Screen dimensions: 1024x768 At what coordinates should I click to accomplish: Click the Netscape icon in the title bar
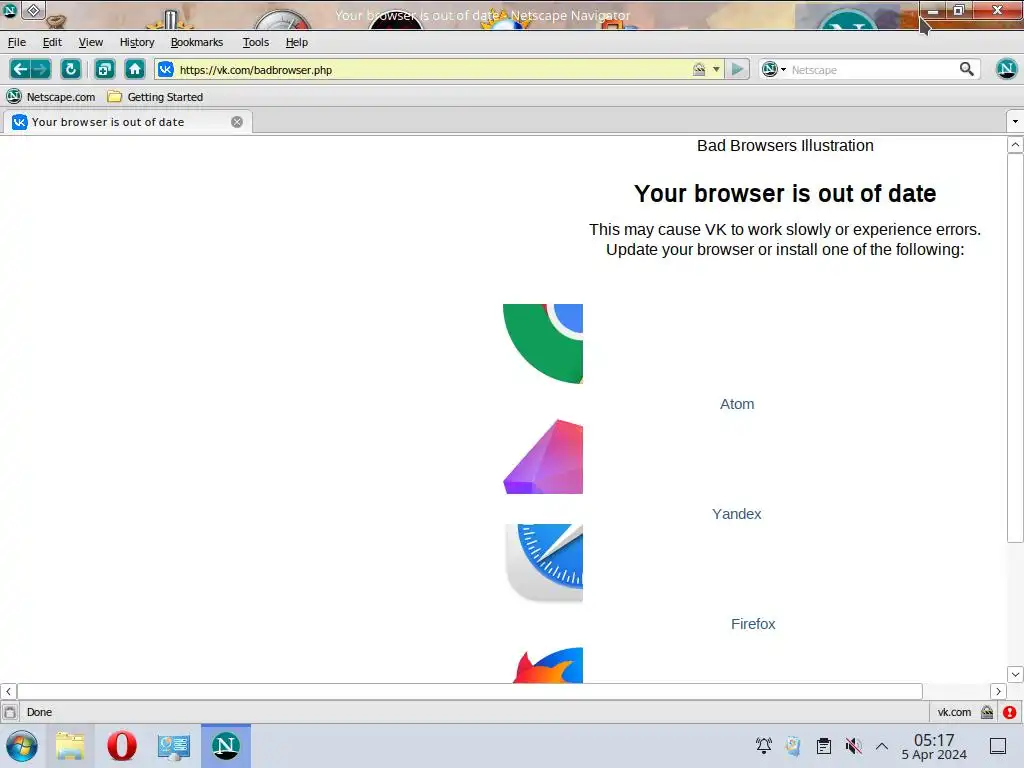[10, 10]
